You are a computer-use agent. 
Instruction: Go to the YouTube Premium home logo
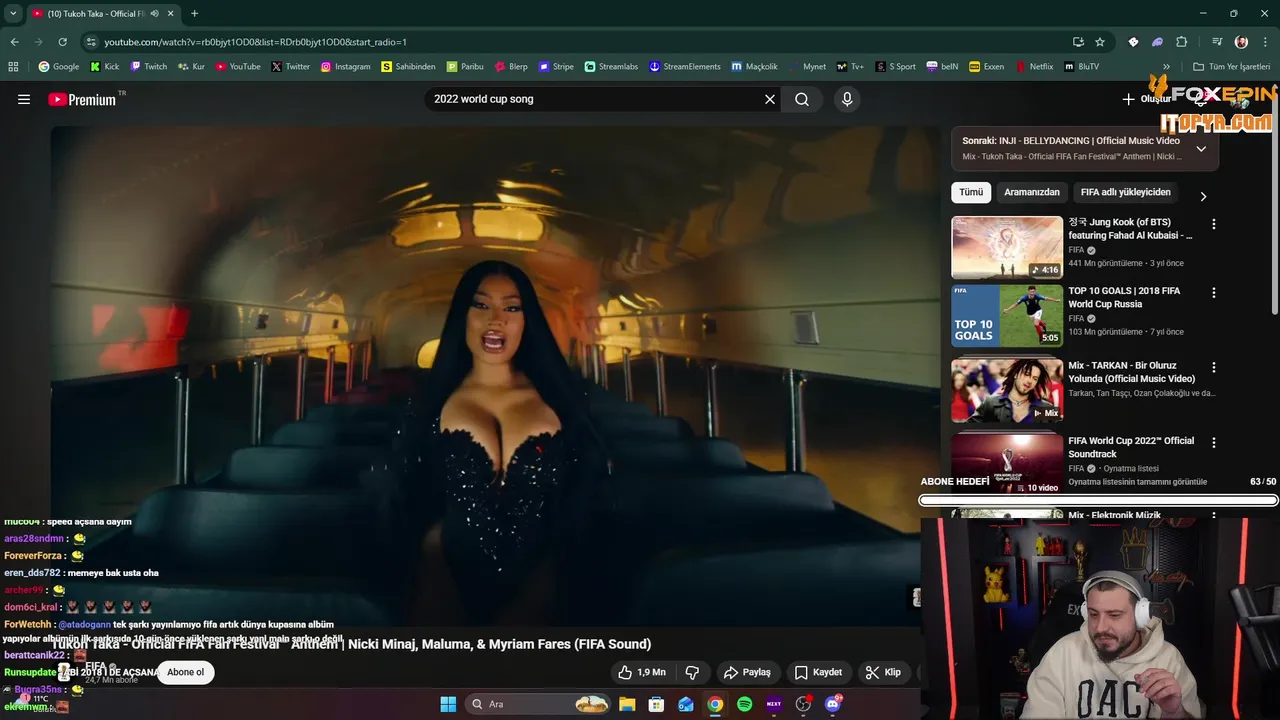tap(82, 99)
